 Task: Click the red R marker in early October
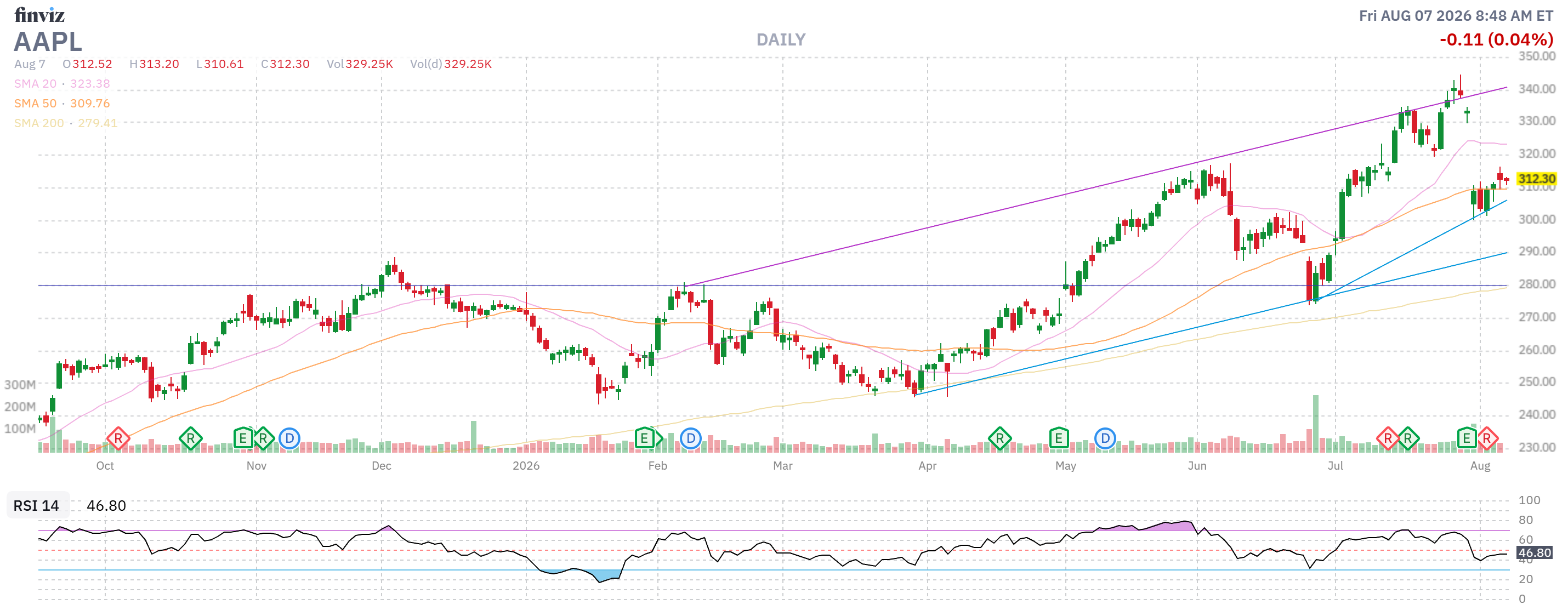(x=118, y=438)
